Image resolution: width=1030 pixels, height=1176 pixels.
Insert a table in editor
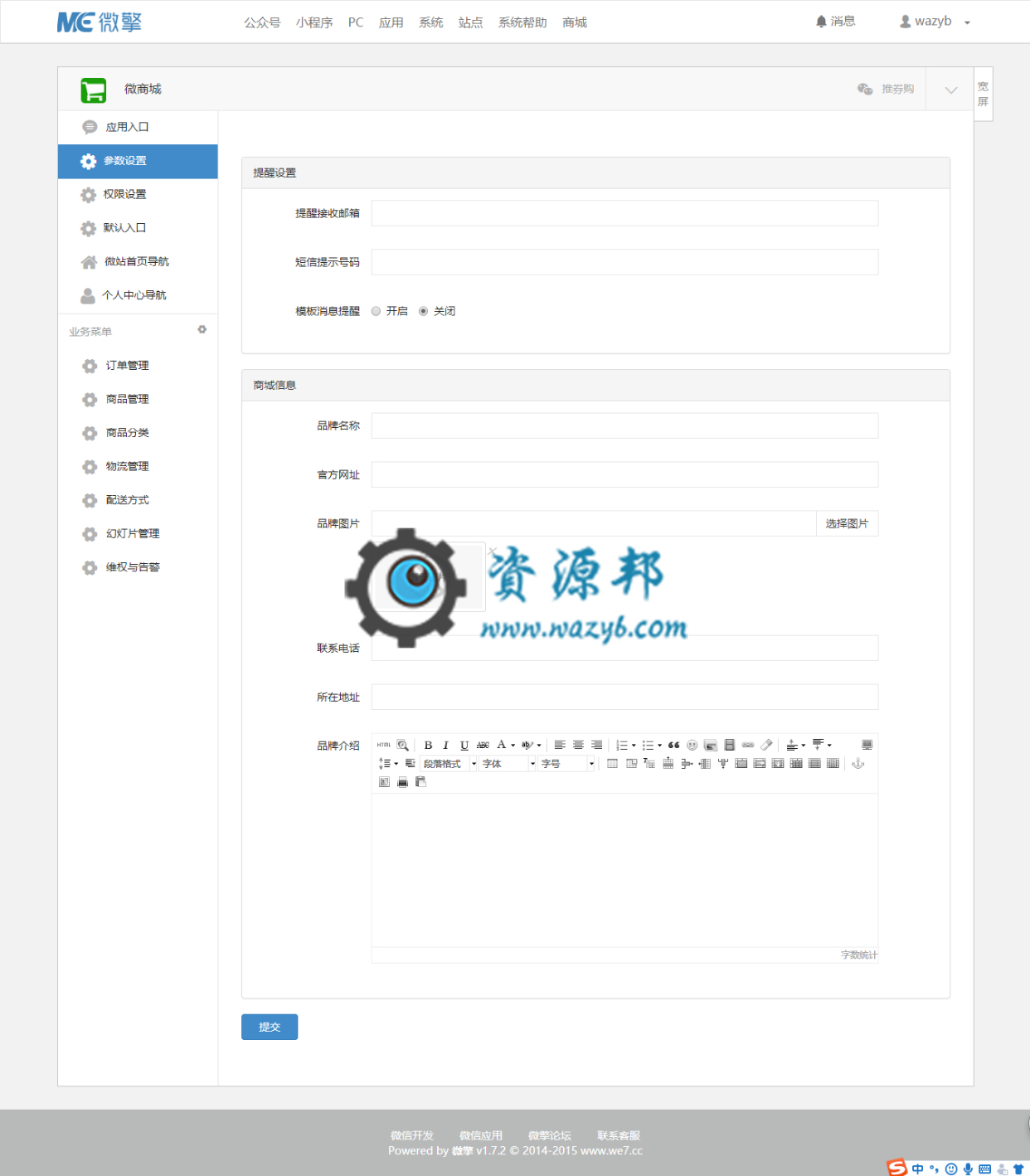pyautogui.click(x=612, y=763)
